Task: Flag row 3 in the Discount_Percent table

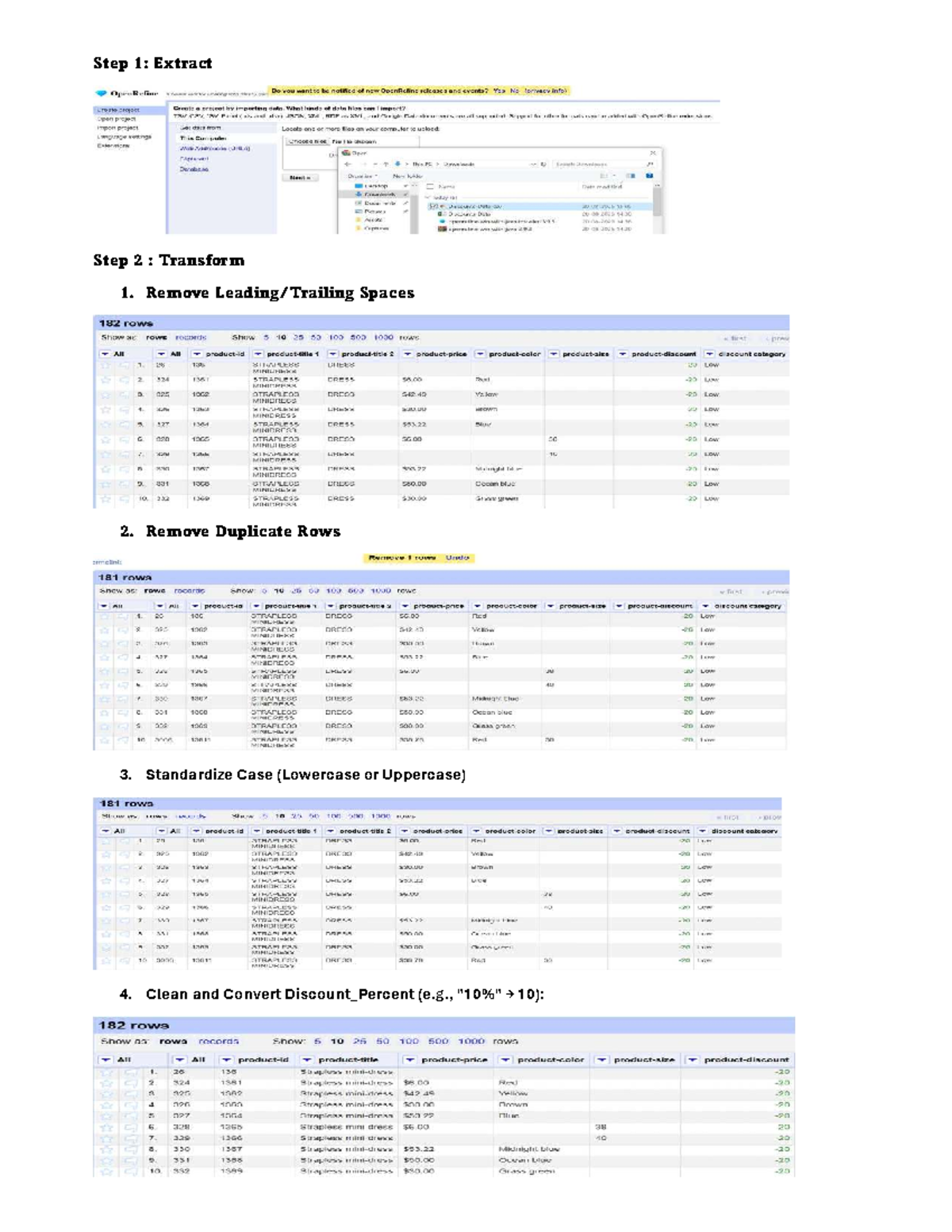Action: coord(130,1094)
